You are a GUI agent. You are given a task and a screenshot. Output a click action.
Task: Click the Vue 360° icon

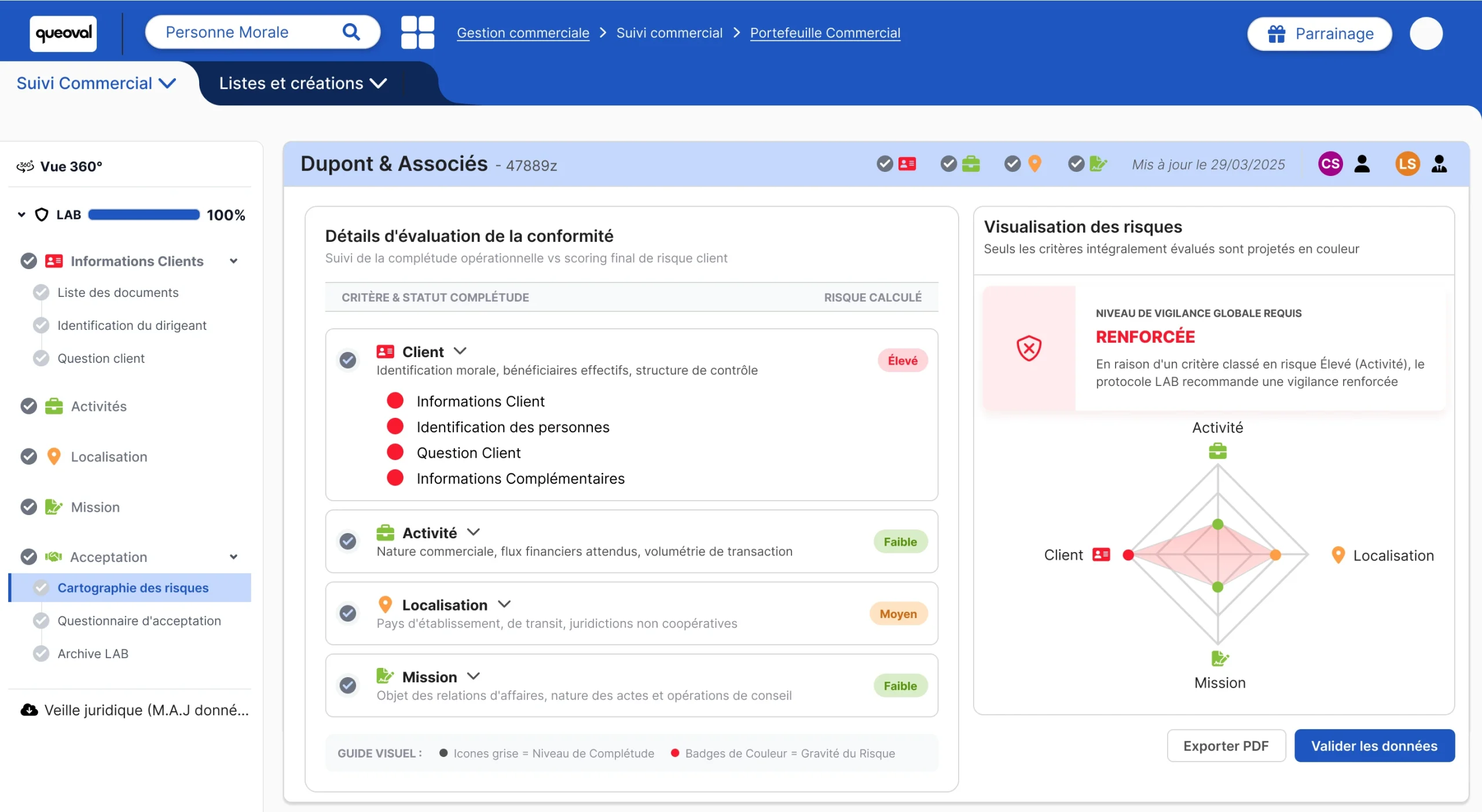coord(25,167)
